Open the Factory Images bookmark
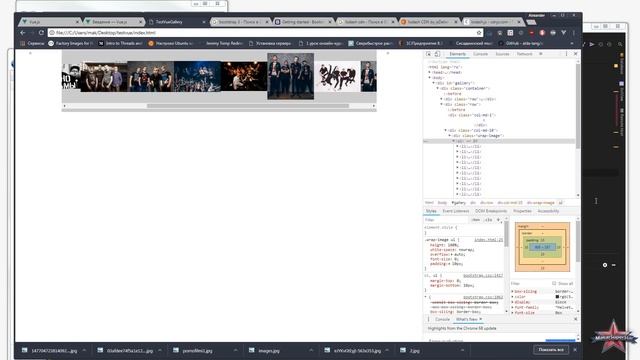The image size is (640, 360). tap(70, 43)
